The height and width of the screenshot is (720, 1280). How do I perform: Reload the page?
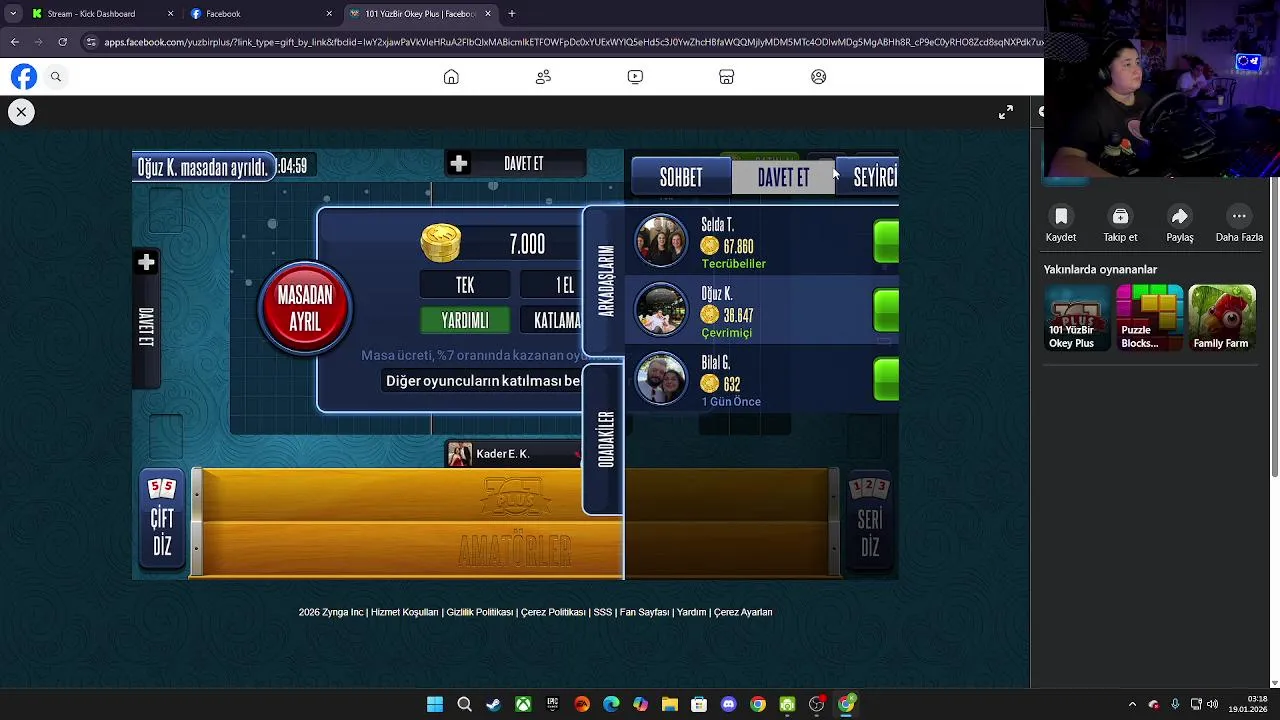[x=62, y=42]
